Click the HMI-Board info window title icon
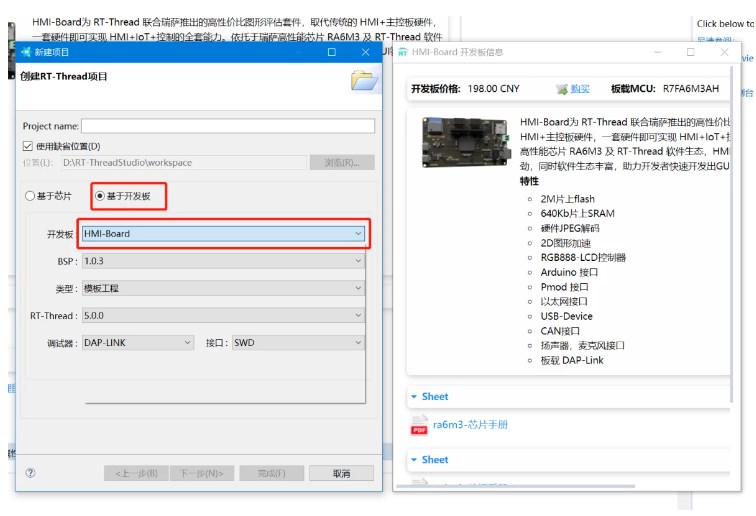756x516 pixels. tap(403, 52)
